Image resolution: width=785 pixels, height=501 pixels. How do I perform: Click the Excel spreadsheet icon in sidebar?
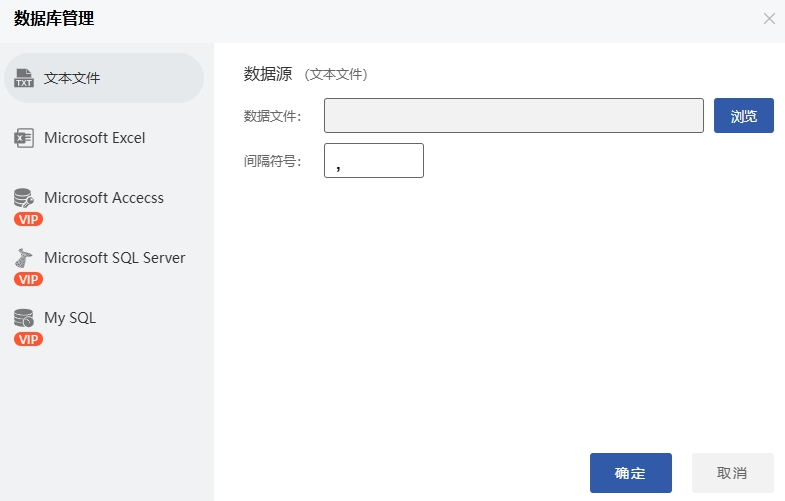tap(24, 138)
